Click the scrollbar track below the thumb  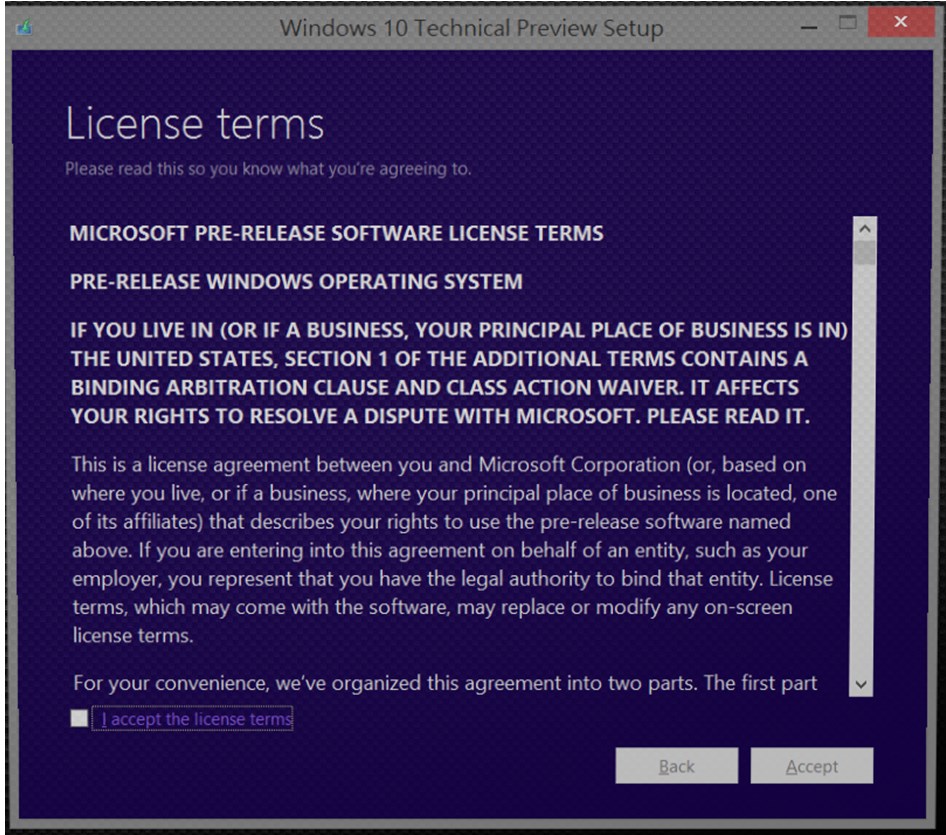[x=863, y=468]
